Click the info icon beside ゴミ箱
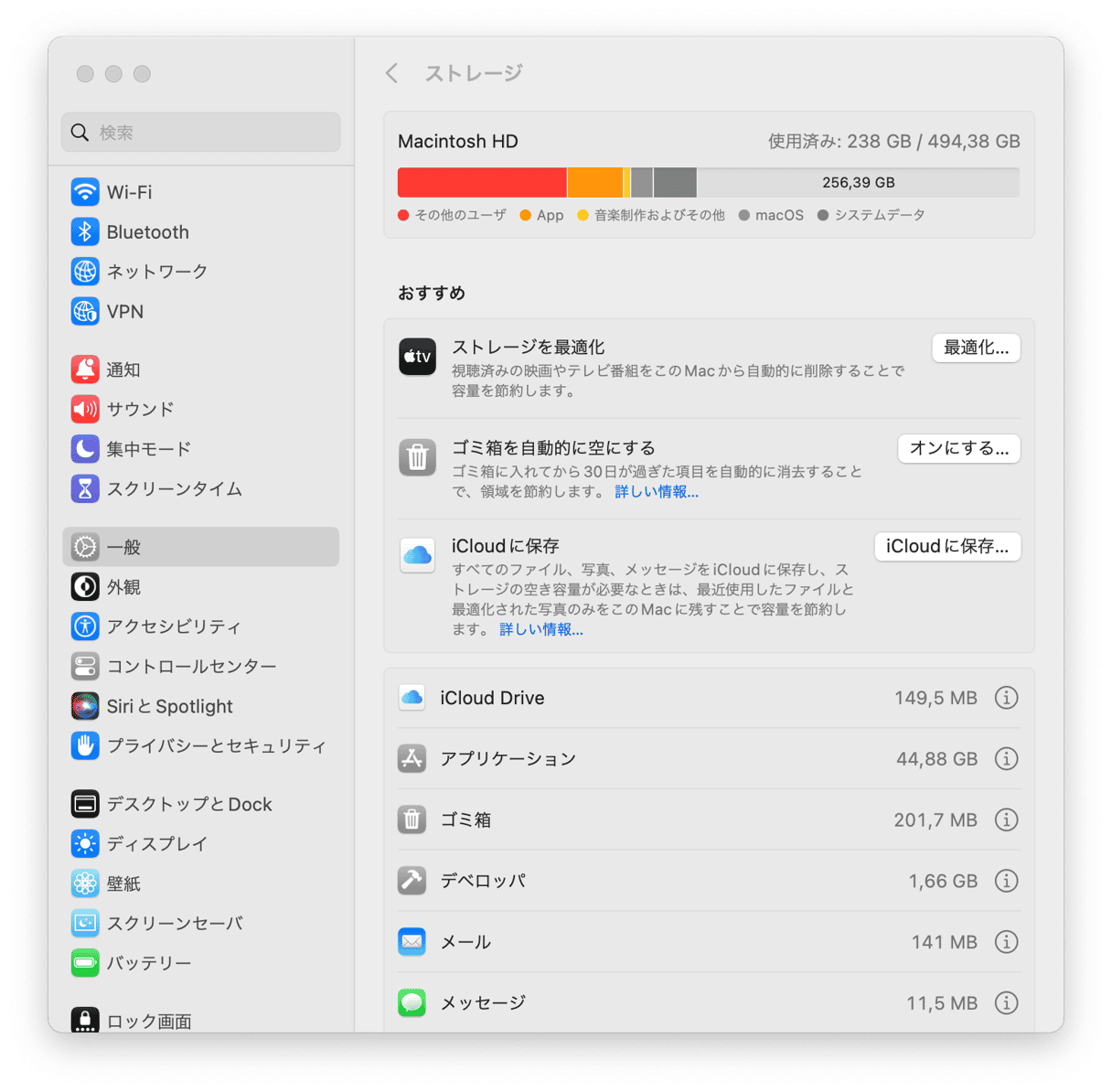 [x=1006, y=820]
